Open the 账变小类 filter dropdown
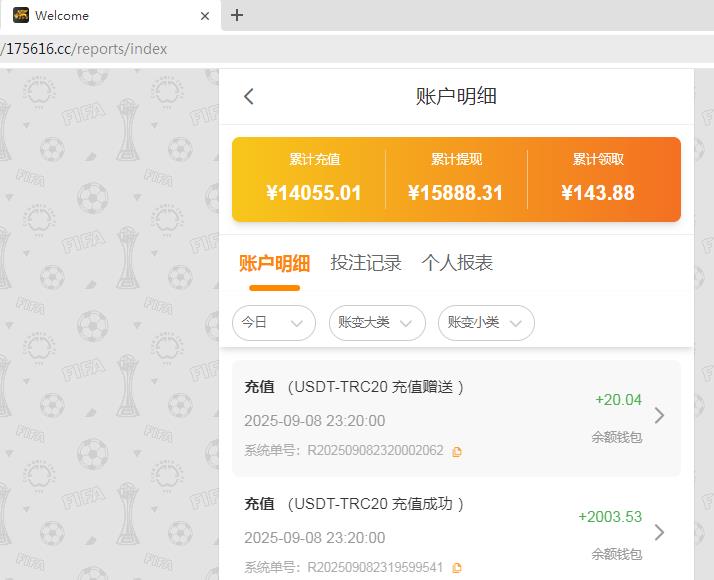 click(x=485, y=323)
